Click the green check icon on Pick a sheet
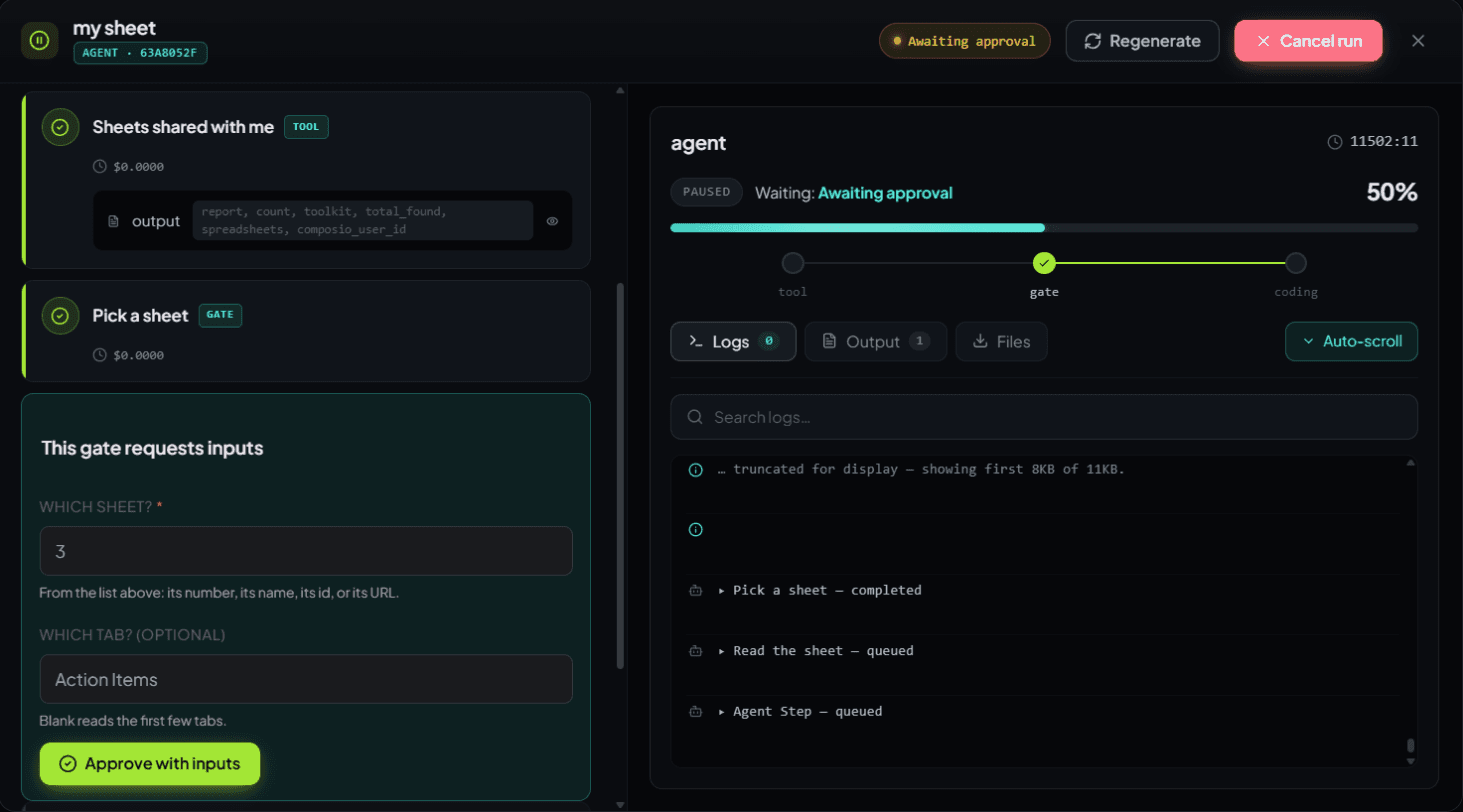This screenshot has height=812, width=1463. click(60, 316)
